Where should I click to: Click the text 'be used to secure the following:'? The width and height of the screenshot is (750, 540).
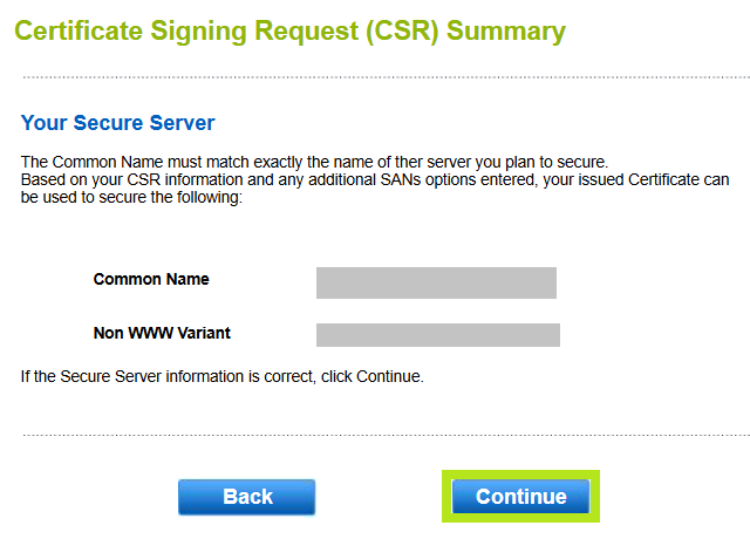(132, 198)
